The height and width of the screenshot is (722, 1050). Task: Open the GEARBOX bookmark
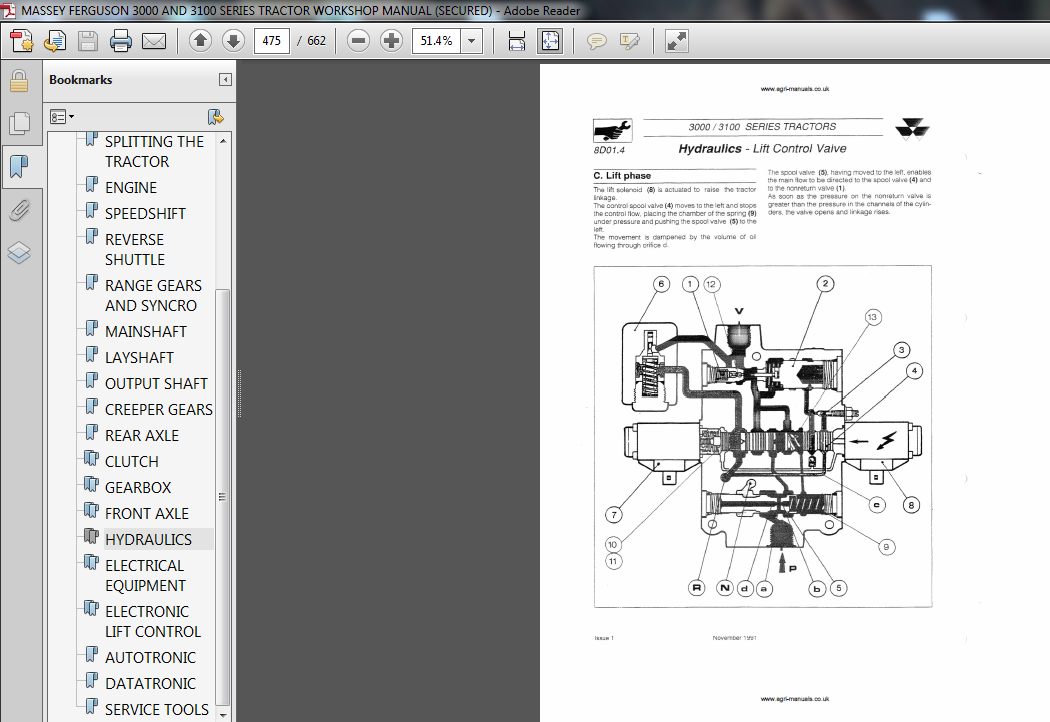pyautogui.click(x=138, y=488)
